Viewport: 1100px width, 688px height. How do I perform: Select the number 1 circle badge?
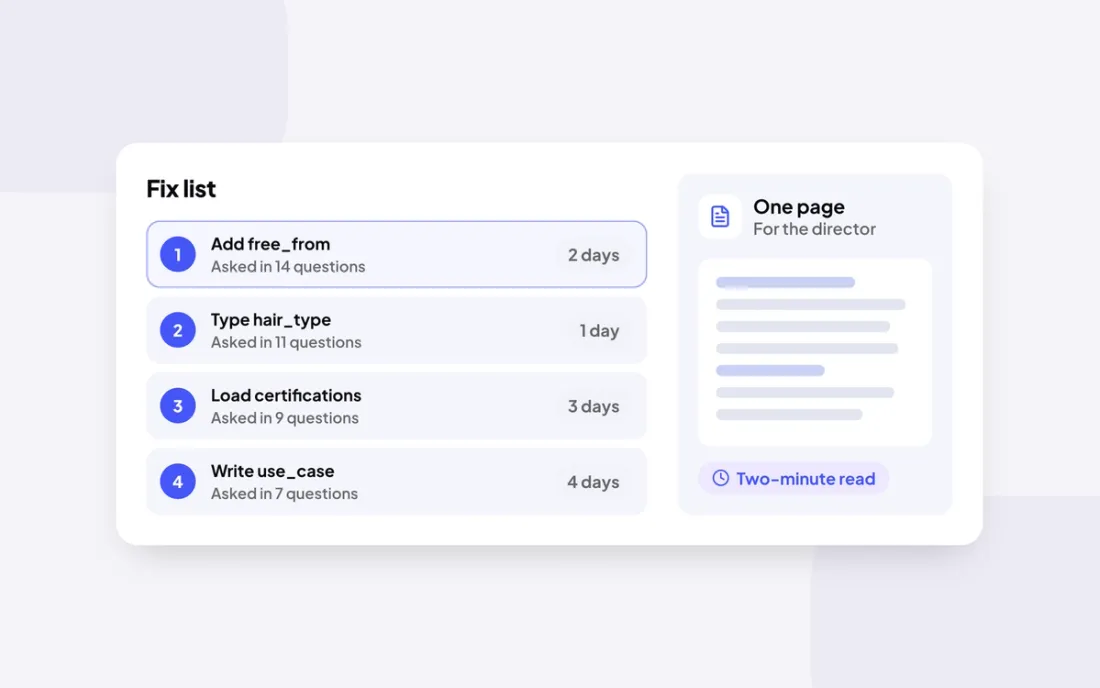[x=177, y=254]
